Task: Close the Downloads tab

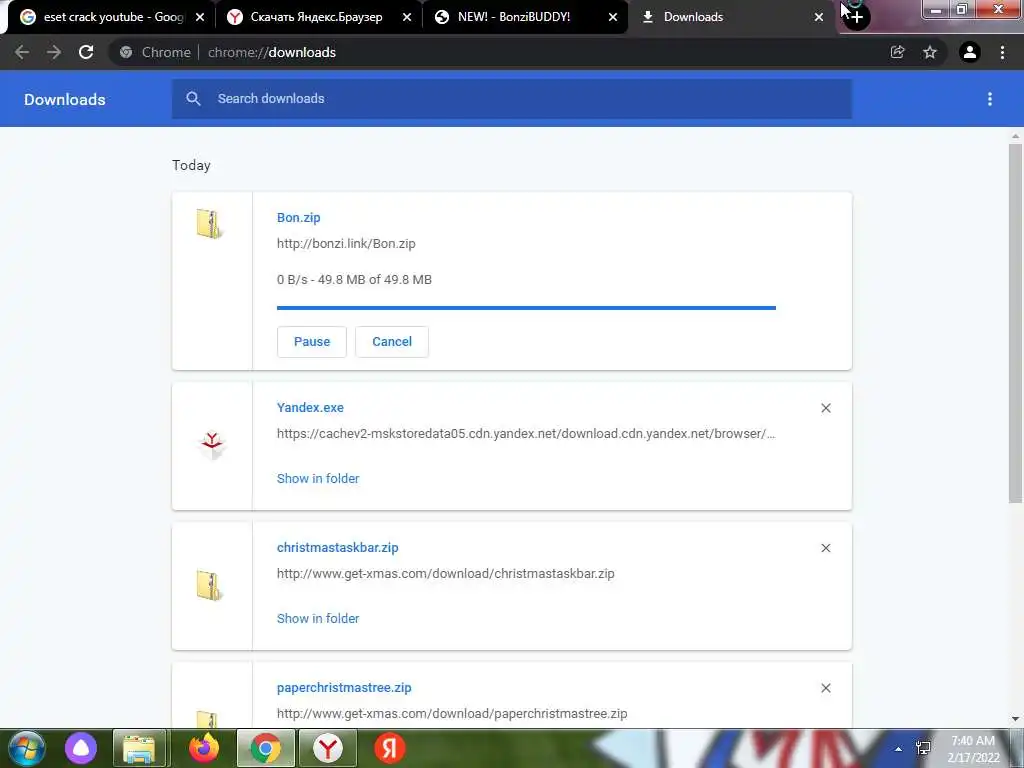Action: point(819,17)
